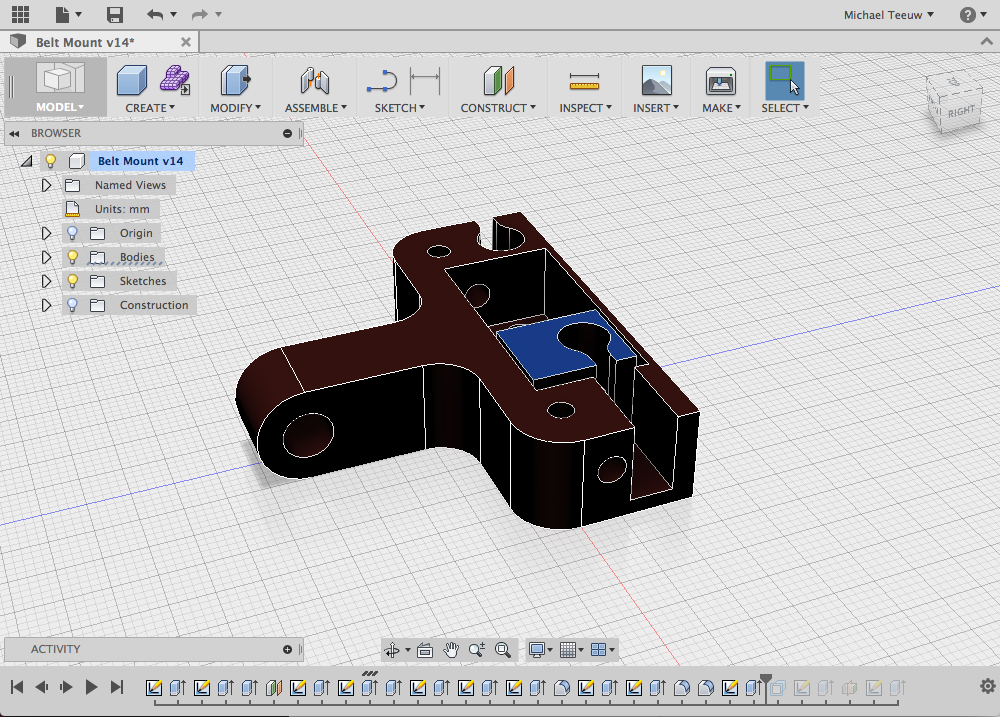Screen dimensions: 1000x717
Task: Select the Create box primitive icon
Action: click(132, 80)
